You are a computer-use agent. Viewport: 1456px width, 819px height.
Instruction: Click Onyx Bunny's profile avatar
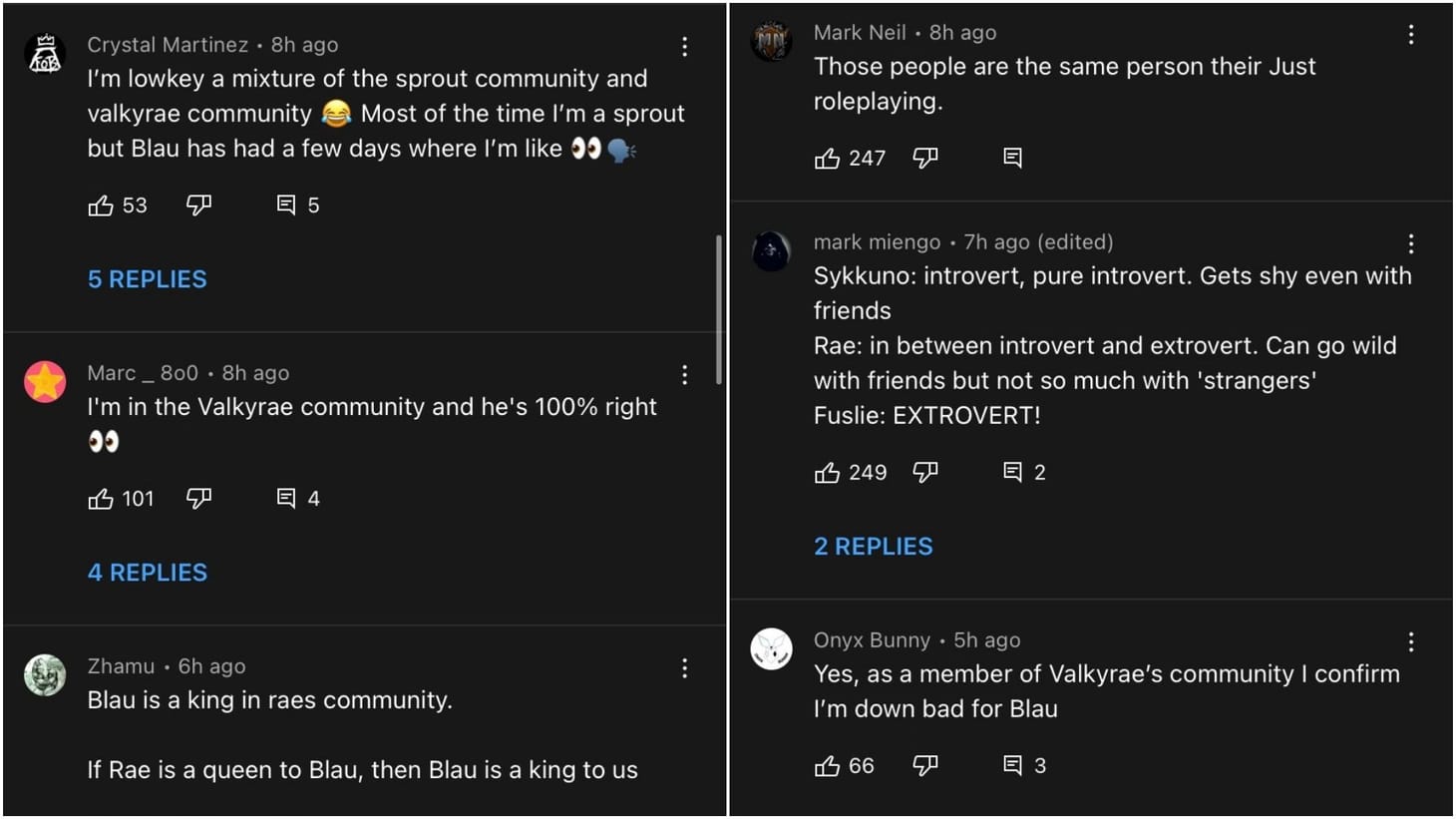(x=771, y=648)
